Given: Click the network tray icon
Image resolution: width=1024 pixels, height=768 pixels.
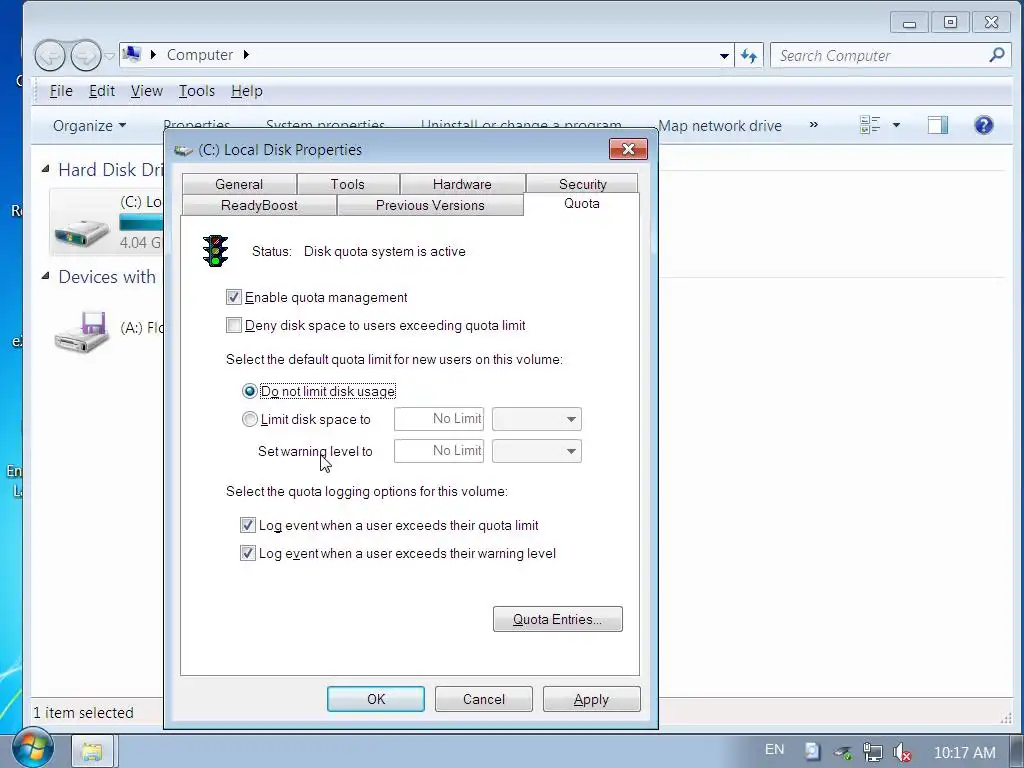Looking at the screenshot, I should [872, 752].
